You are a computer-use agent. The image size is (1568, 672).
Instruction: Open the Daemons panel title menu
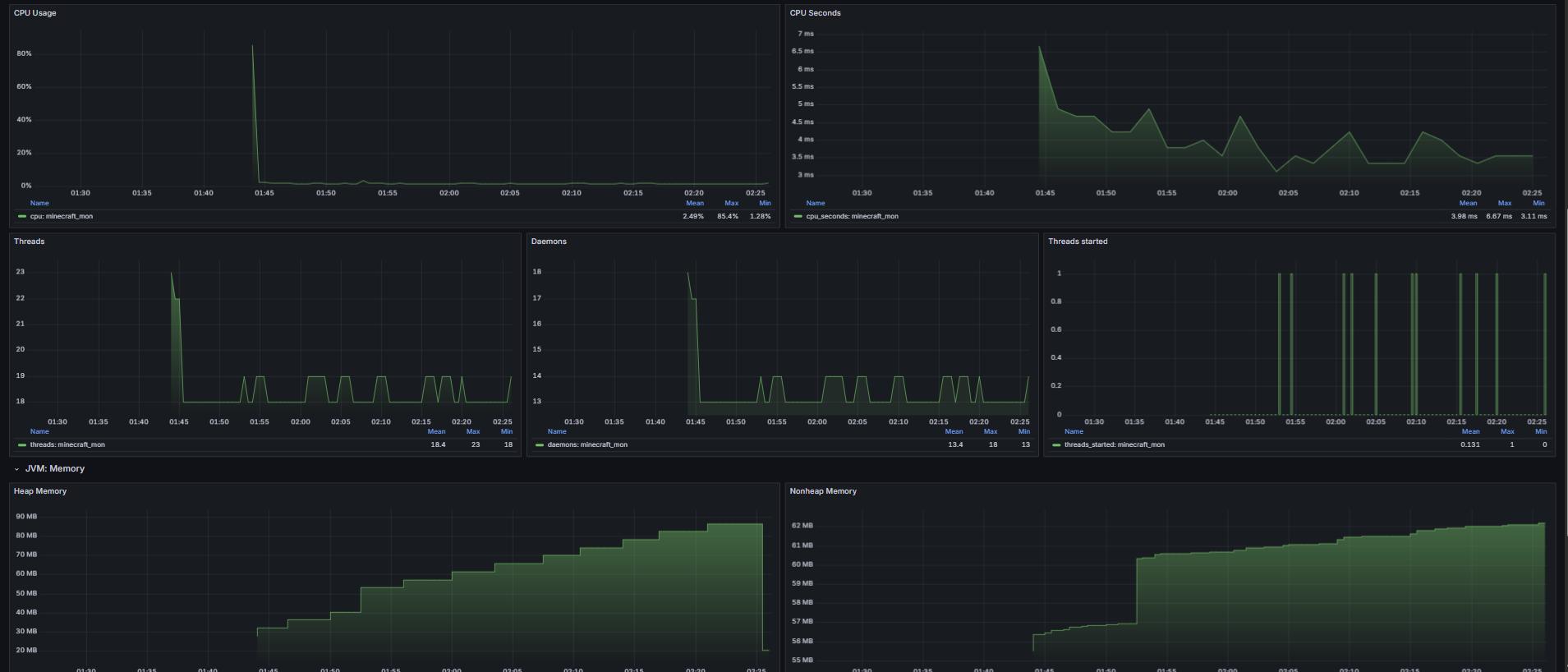pos(549,242)
